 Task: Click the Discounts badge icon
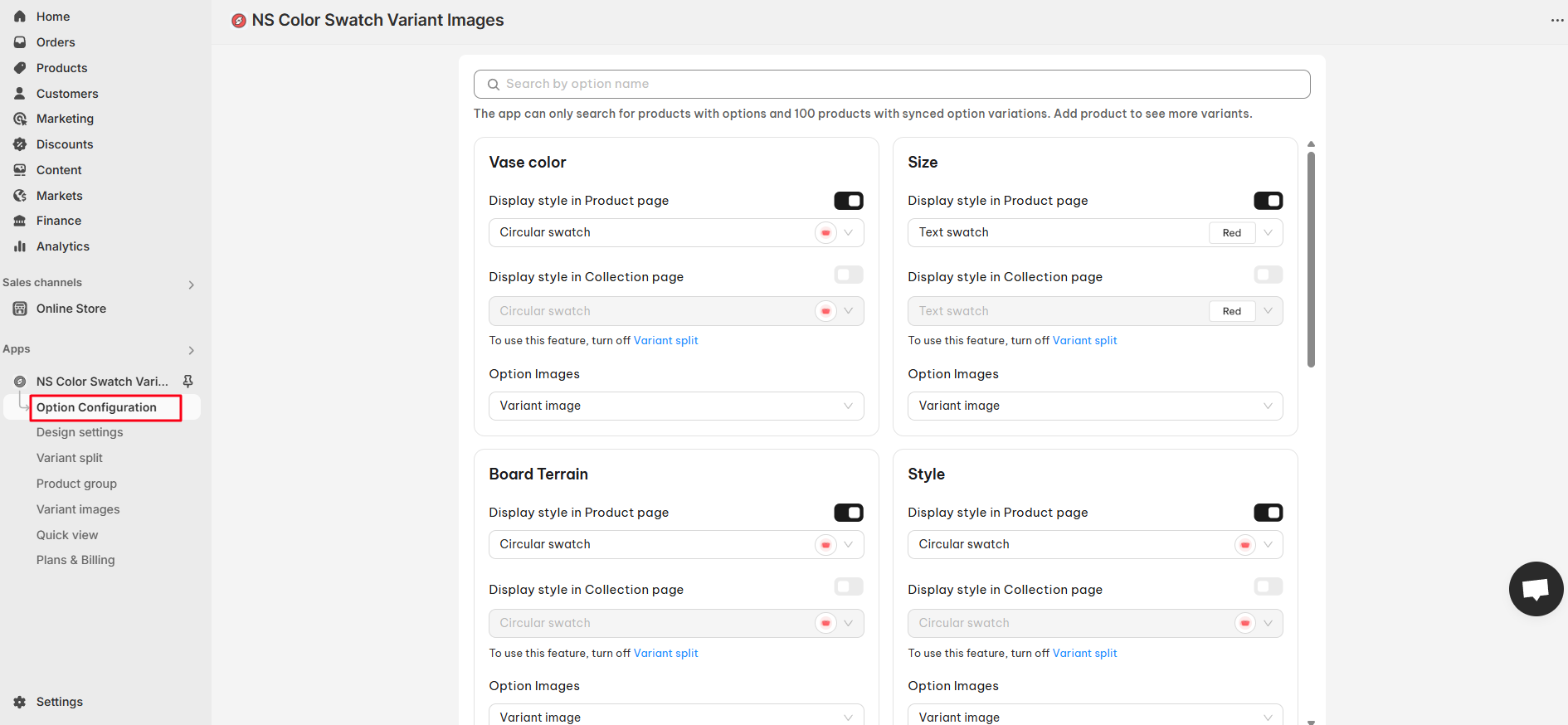20,144
